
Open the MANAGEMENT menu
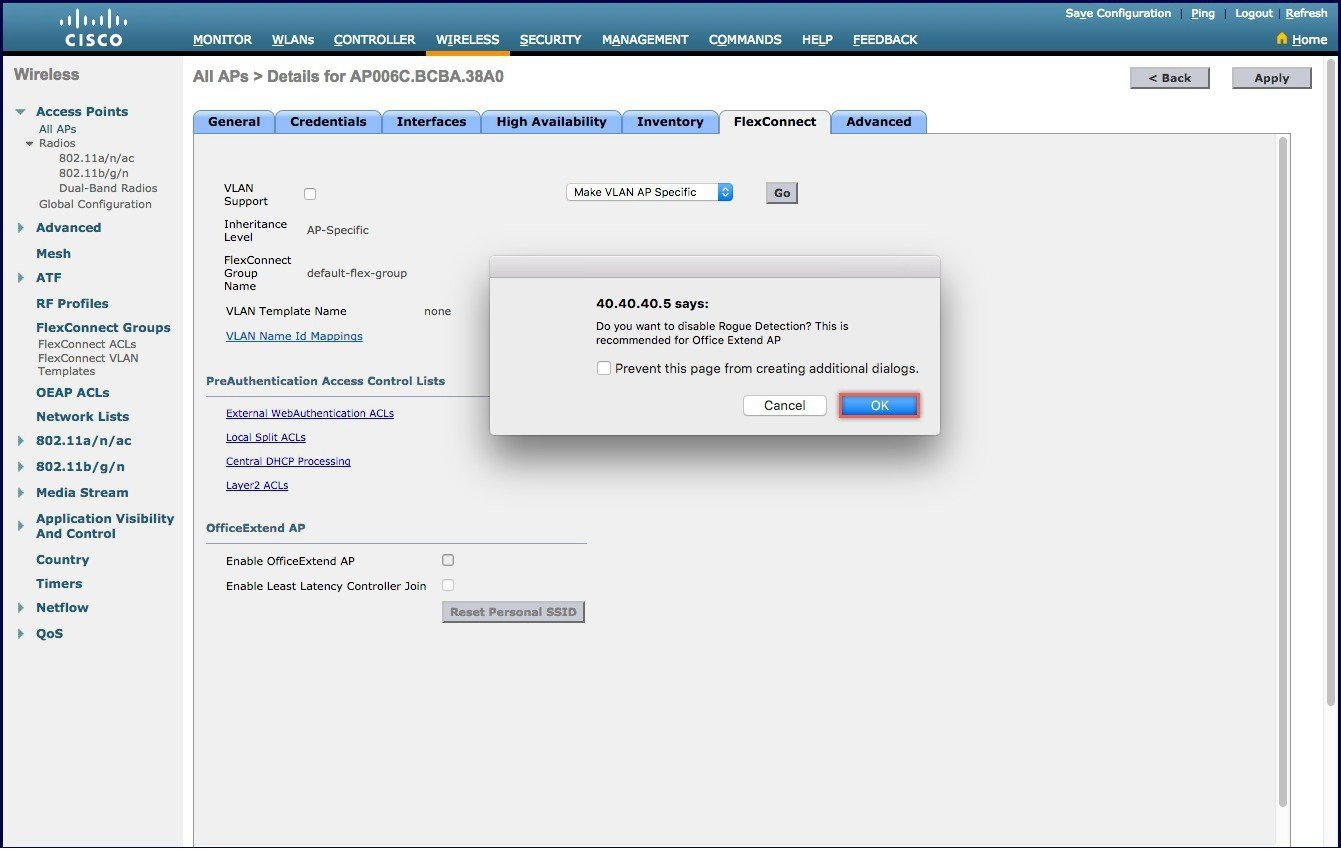pyautogui.click(x=645, y=40)
